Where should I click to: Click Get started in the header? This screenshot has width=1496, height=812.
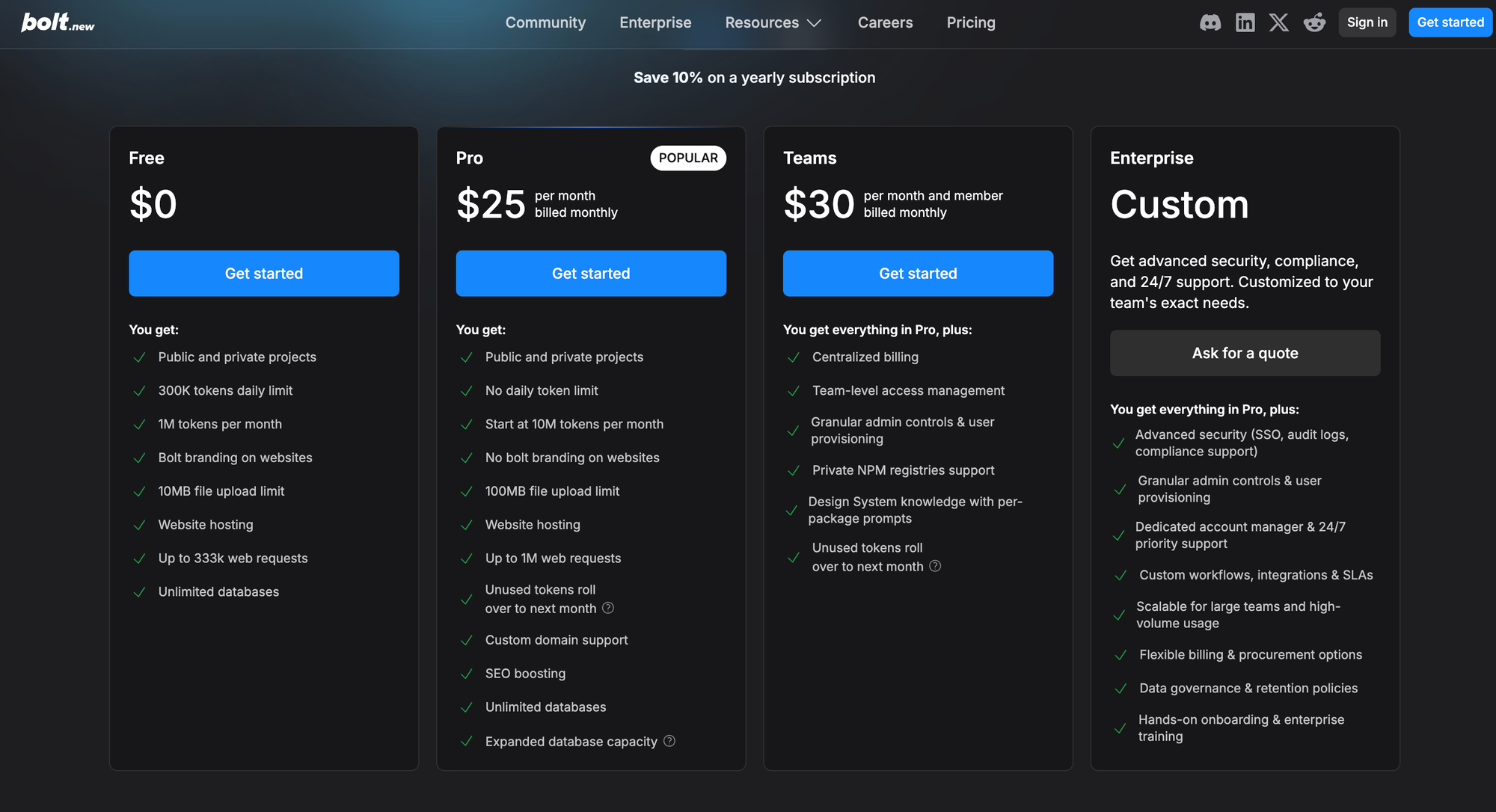tap(1450, 22)
